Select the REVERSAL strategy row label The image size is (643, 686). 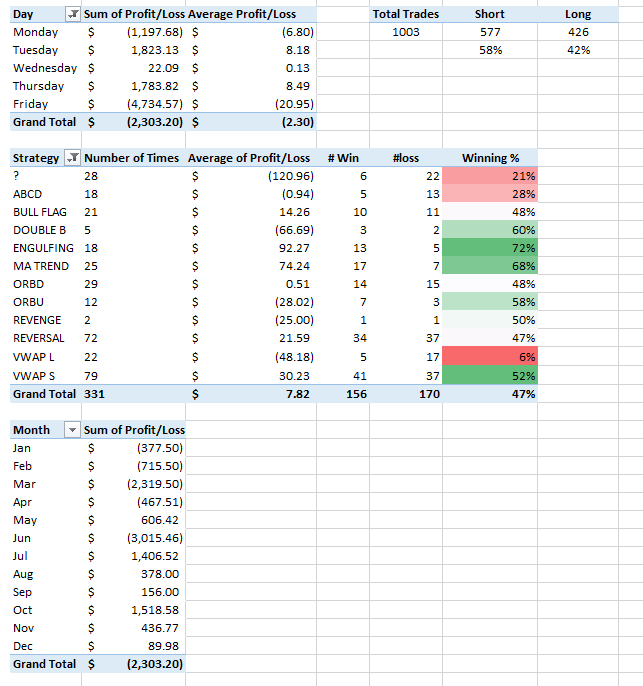coord(38,339)
